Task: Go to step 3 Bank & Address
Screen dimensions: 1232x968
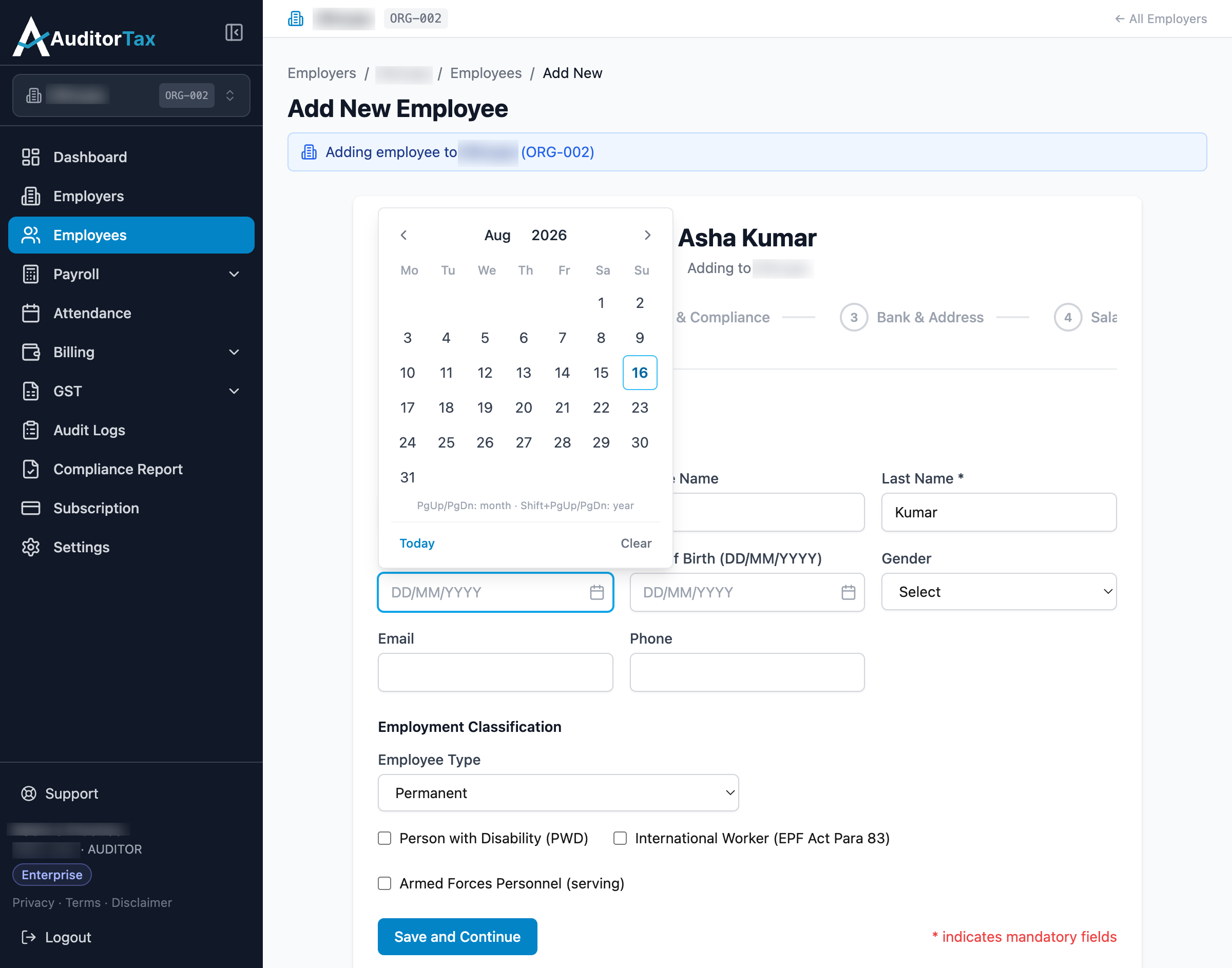Action: coord(912,317)
